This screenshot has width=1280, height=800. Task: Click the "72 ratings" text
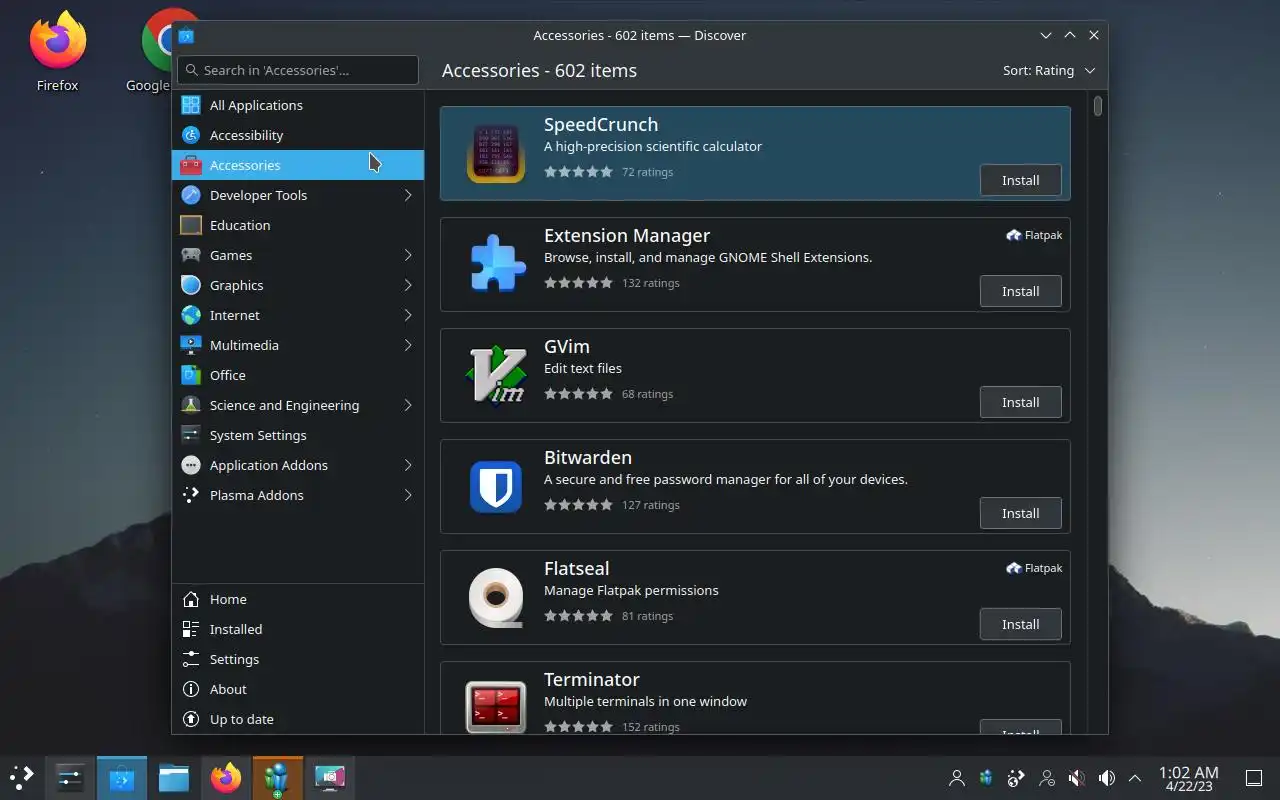point(647,172)
